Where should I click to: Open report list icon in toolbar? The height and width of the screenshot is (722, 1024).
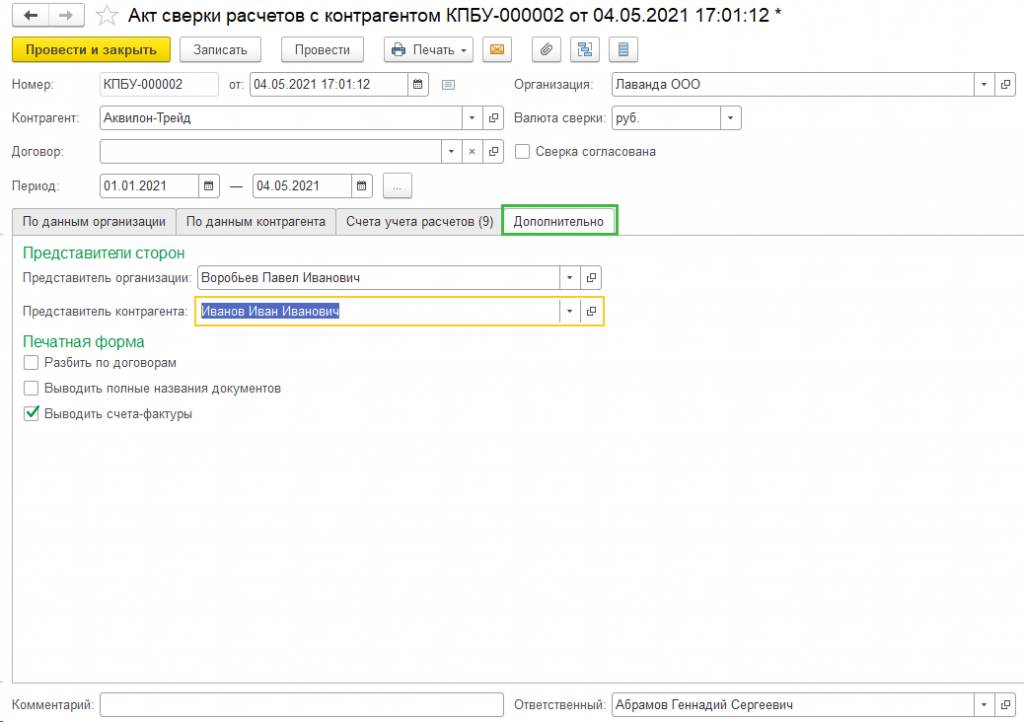(x=623, y=50)
